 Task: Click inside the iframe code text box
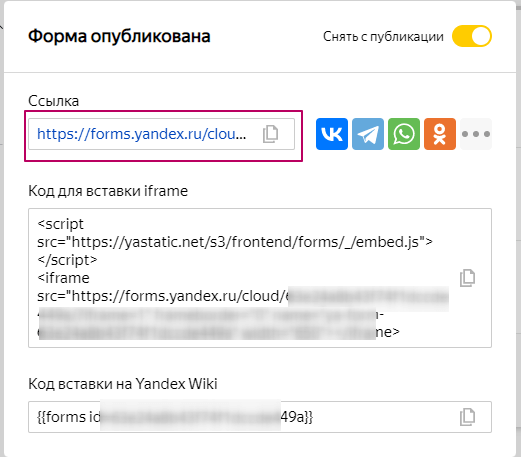(260, 278)
